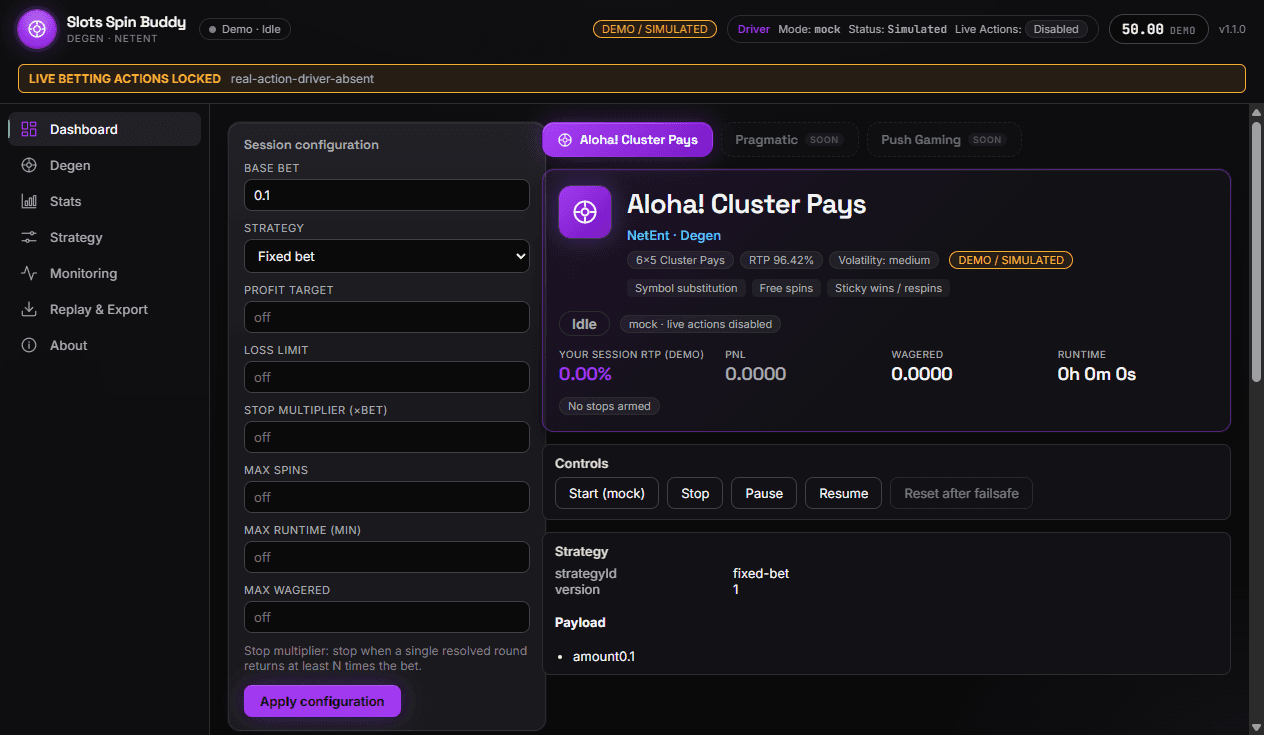
Task: Click the DEMO / SIMULATED tag on game card
Action: [1010, 260]
